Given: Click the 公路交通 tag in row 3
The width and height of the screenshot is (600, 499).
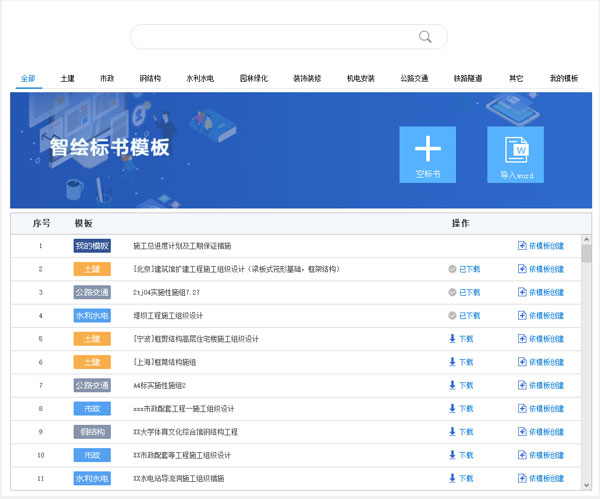Looking at the screenshot, I should pos(92,292).
